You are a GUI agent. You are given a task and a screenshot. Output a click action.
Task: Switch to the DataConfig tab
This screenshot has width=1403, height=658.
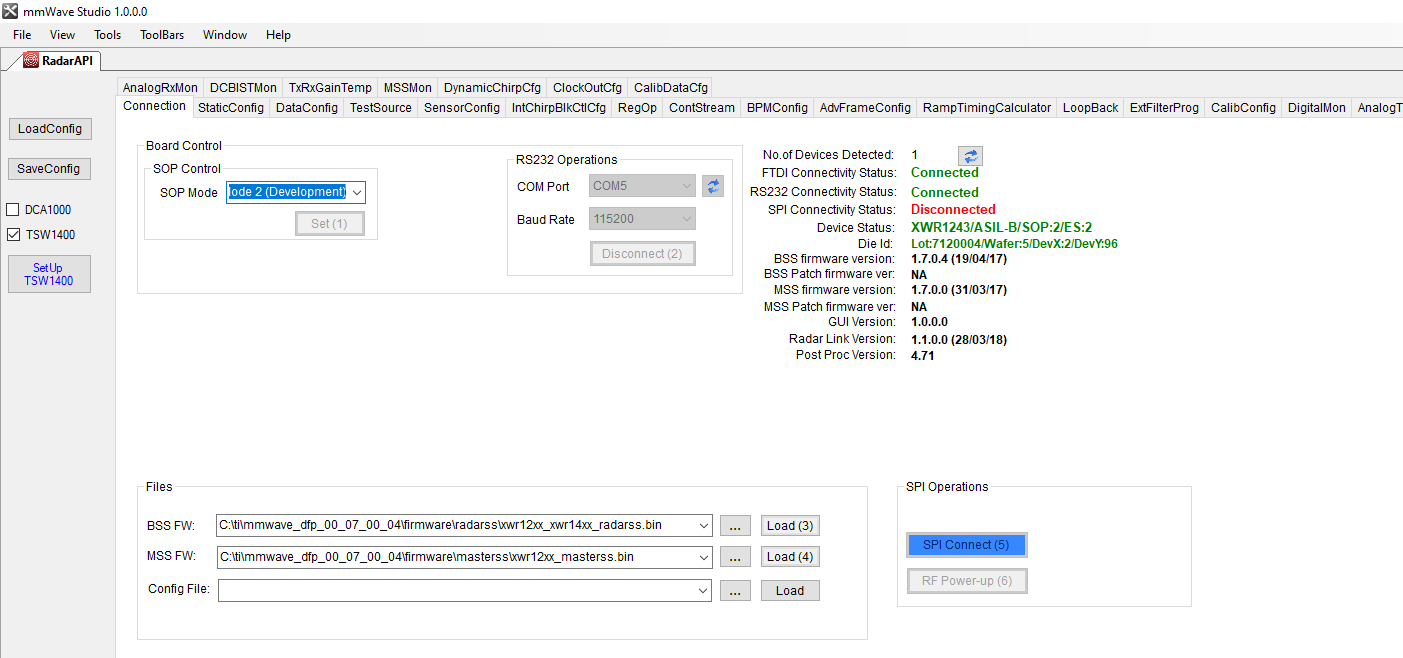(307, 107)
